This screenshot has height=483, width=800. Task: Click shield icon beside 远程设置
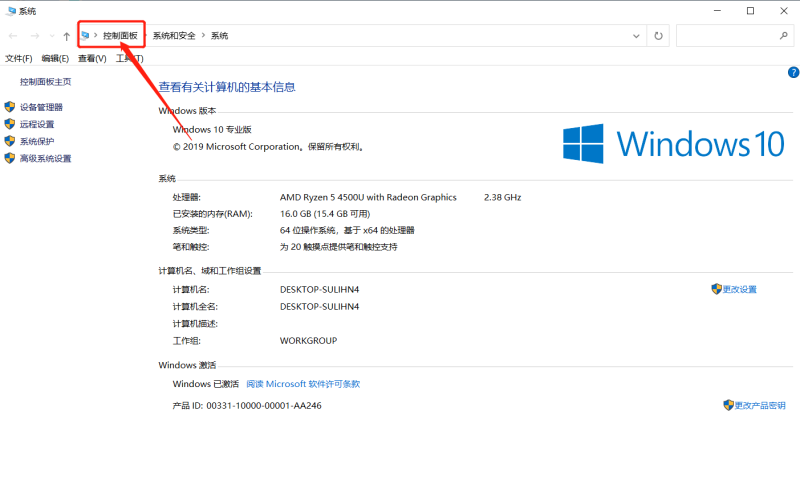pyautogui.click(x=10, y=124)
